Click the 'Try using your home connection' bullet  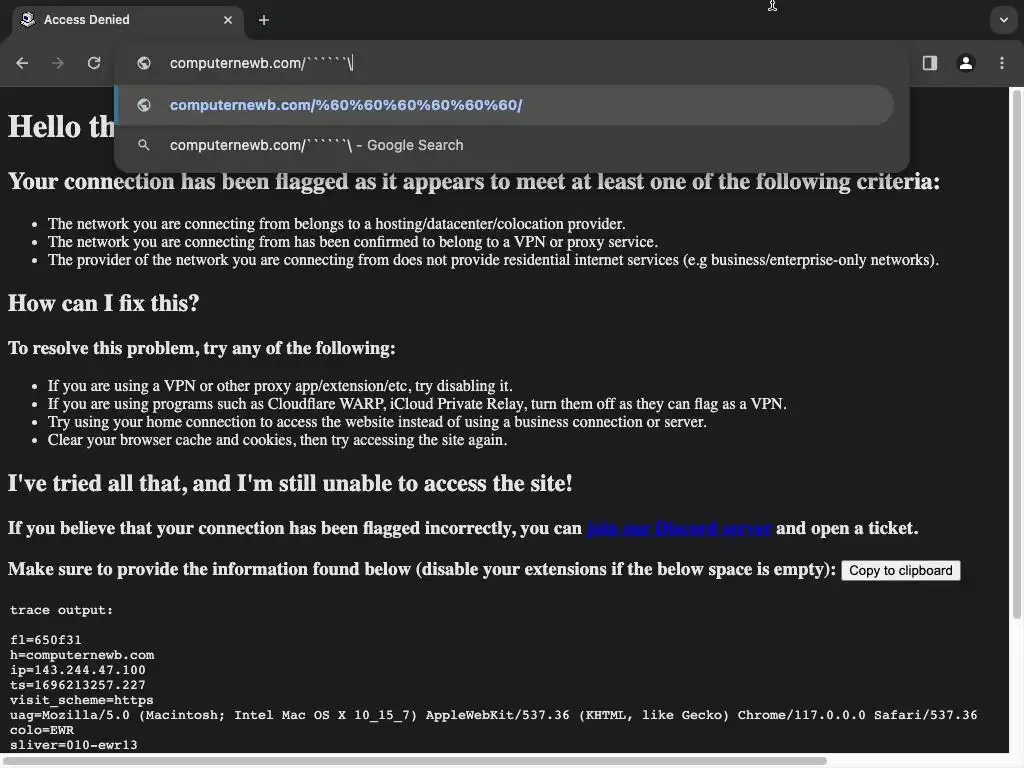[377, 422]
